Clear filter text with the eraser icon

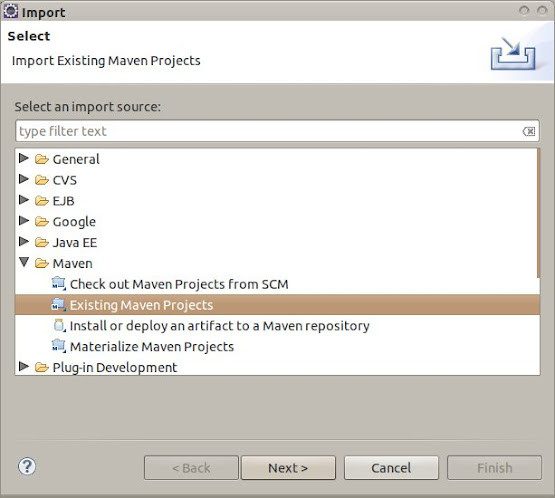click(529, 131)
